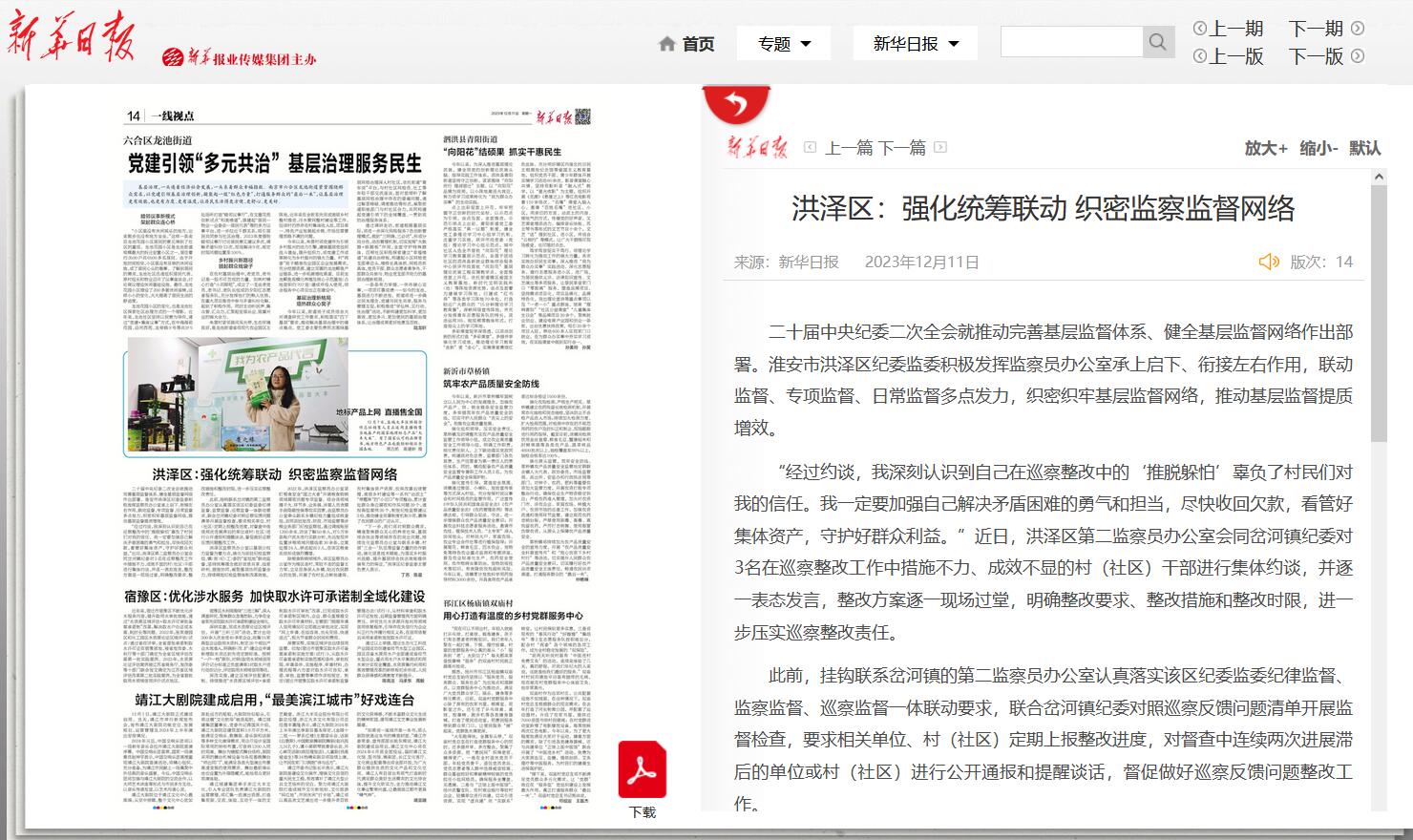Click the circle arrow icon after 下一版
Image resolution: width=1413 pixels, height=840 pixels.
tap(1358, 56)
